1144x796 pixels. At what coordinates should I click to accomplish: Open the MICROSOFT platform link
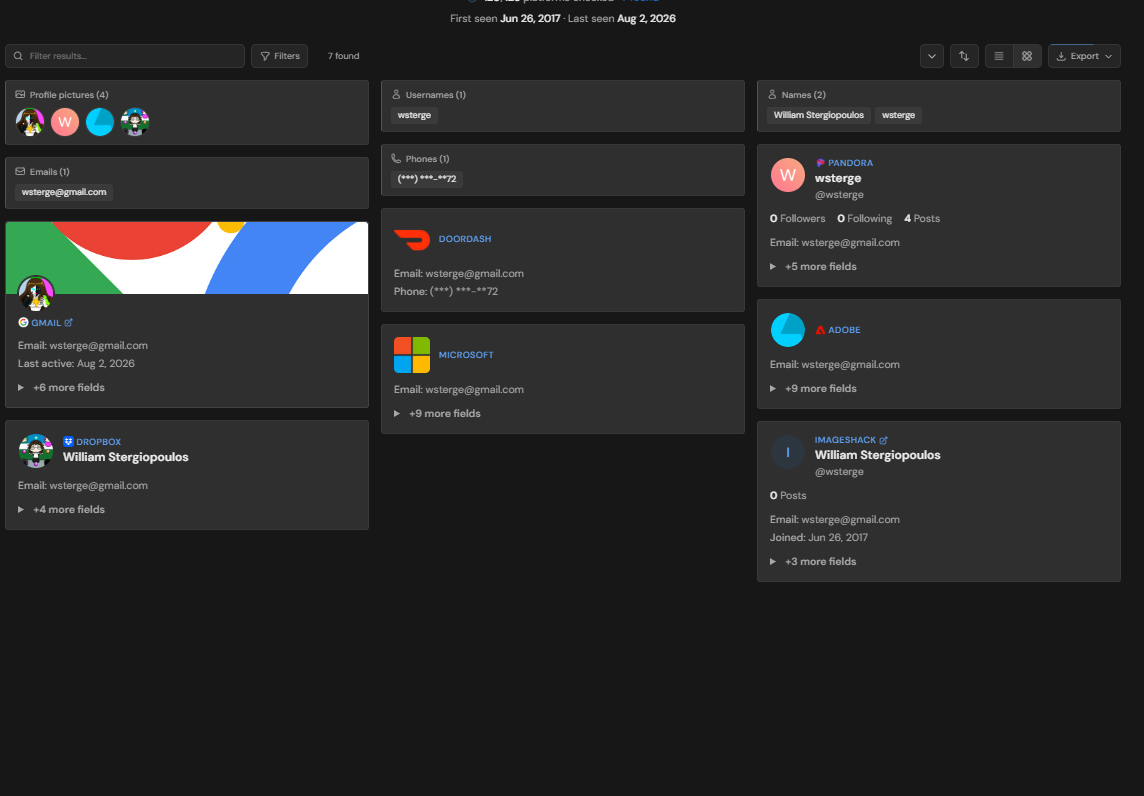point(466,355)
